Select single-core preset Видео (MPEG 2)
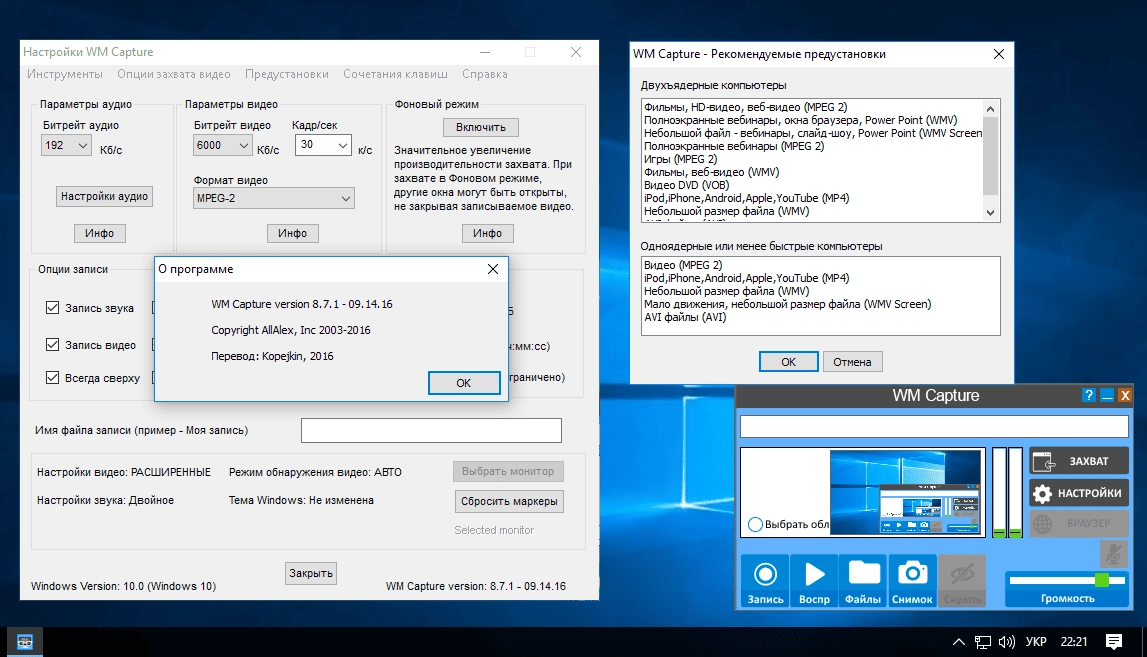The image size is (1147, 657). tap(682, 265)
